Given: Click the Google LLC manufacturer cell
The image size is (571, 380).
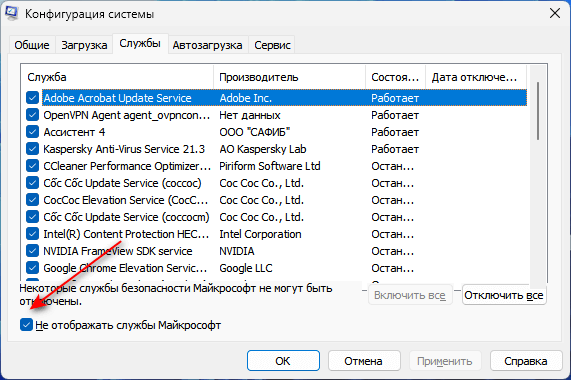Looking at the screenshot, I should (246, 268).
